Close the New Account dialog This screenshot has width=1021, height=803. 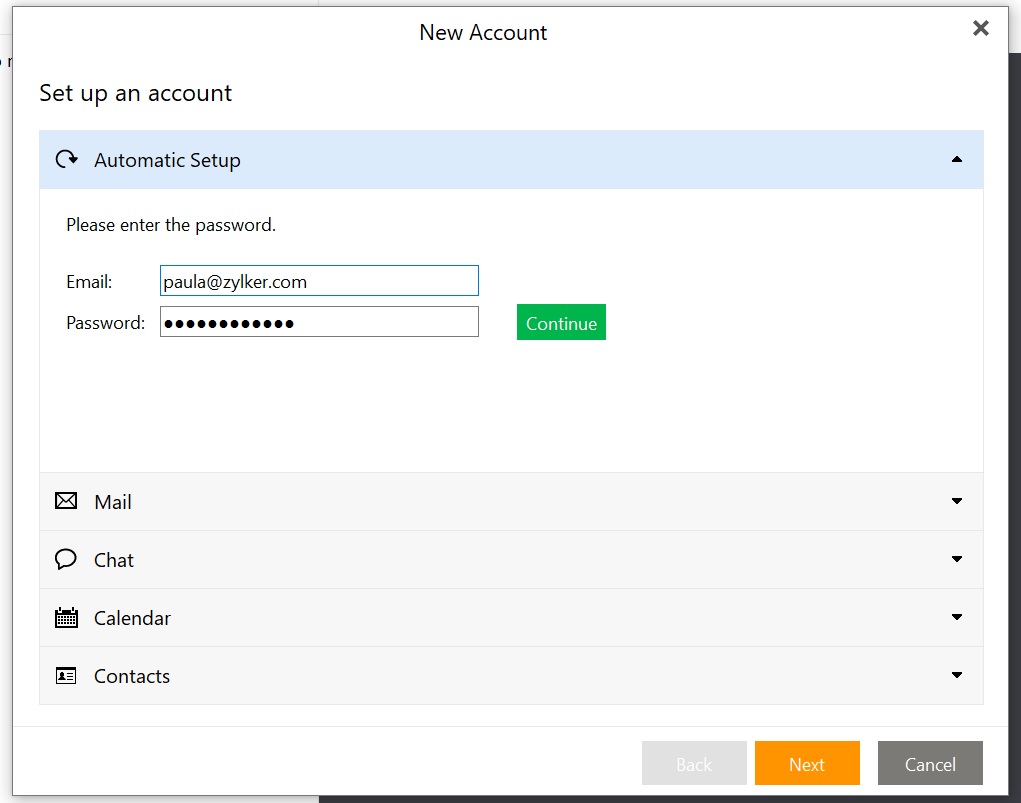(x=980, y=28)
